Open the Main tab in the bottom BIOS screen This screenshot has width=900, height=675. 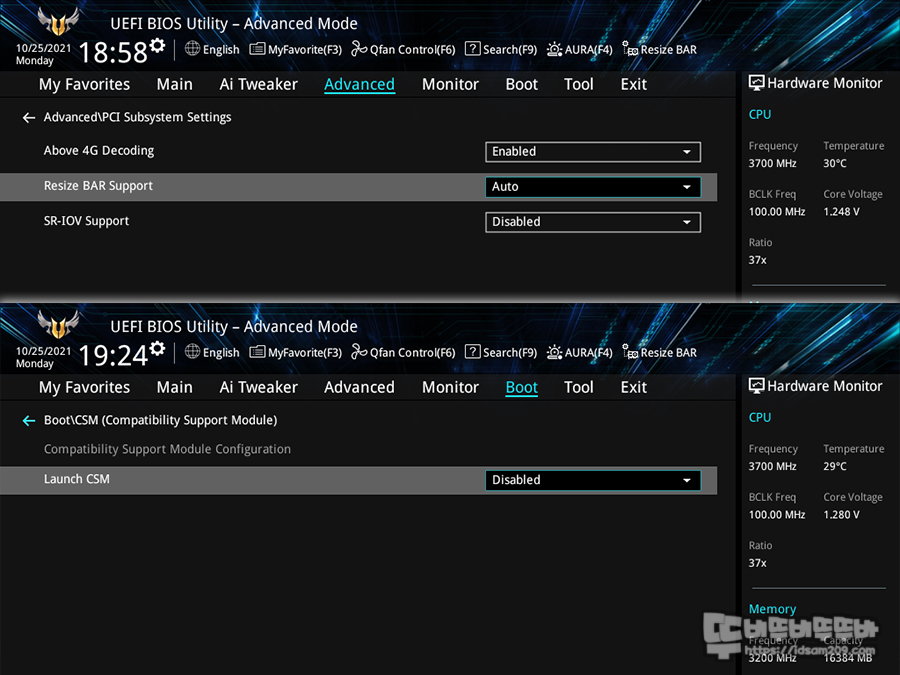174,387
